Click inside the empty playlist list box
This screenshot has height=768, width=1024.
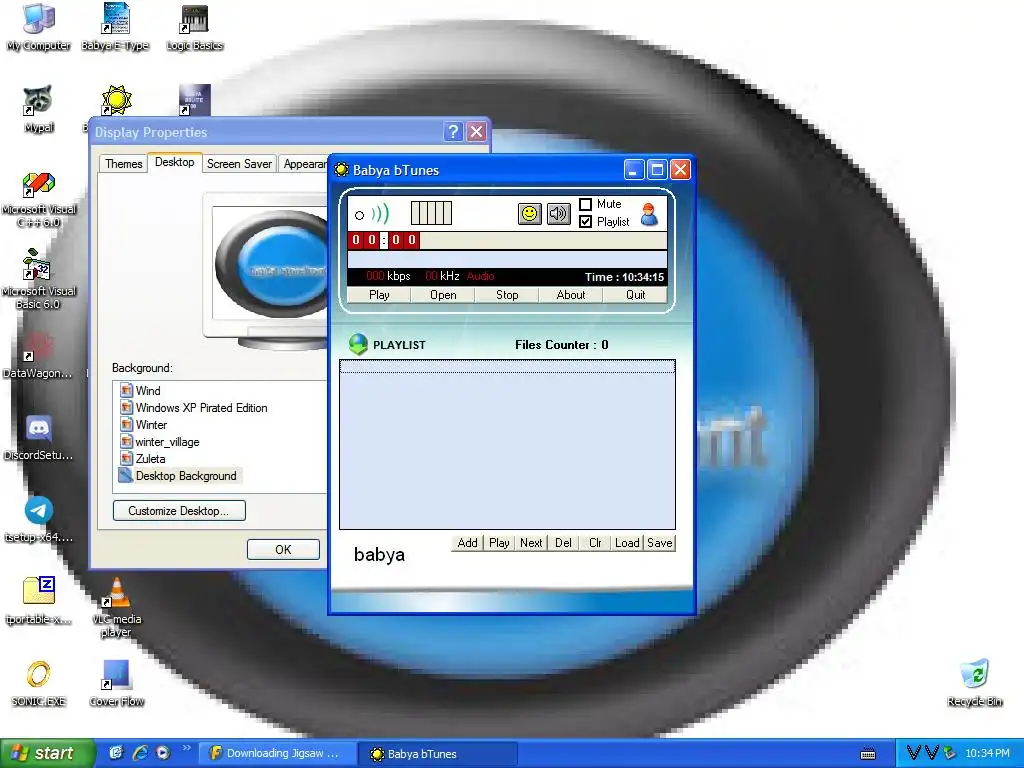coord(507,444)
